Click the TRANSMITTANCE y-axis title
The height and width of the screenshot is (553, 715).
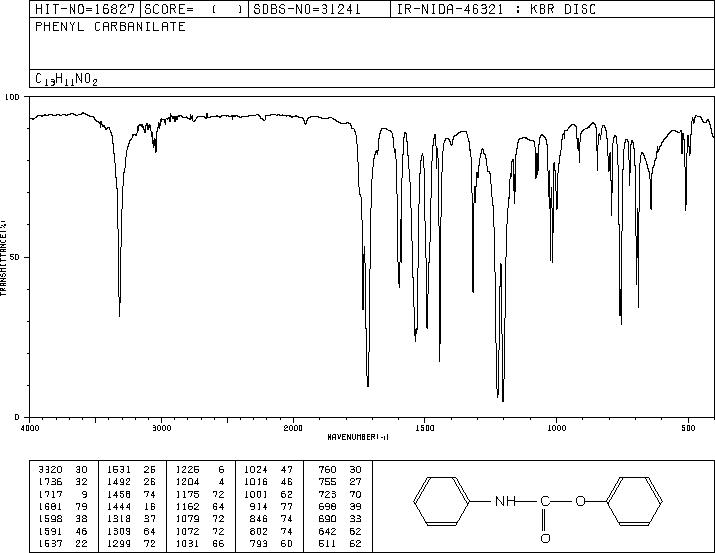click(x=3, y=258)
